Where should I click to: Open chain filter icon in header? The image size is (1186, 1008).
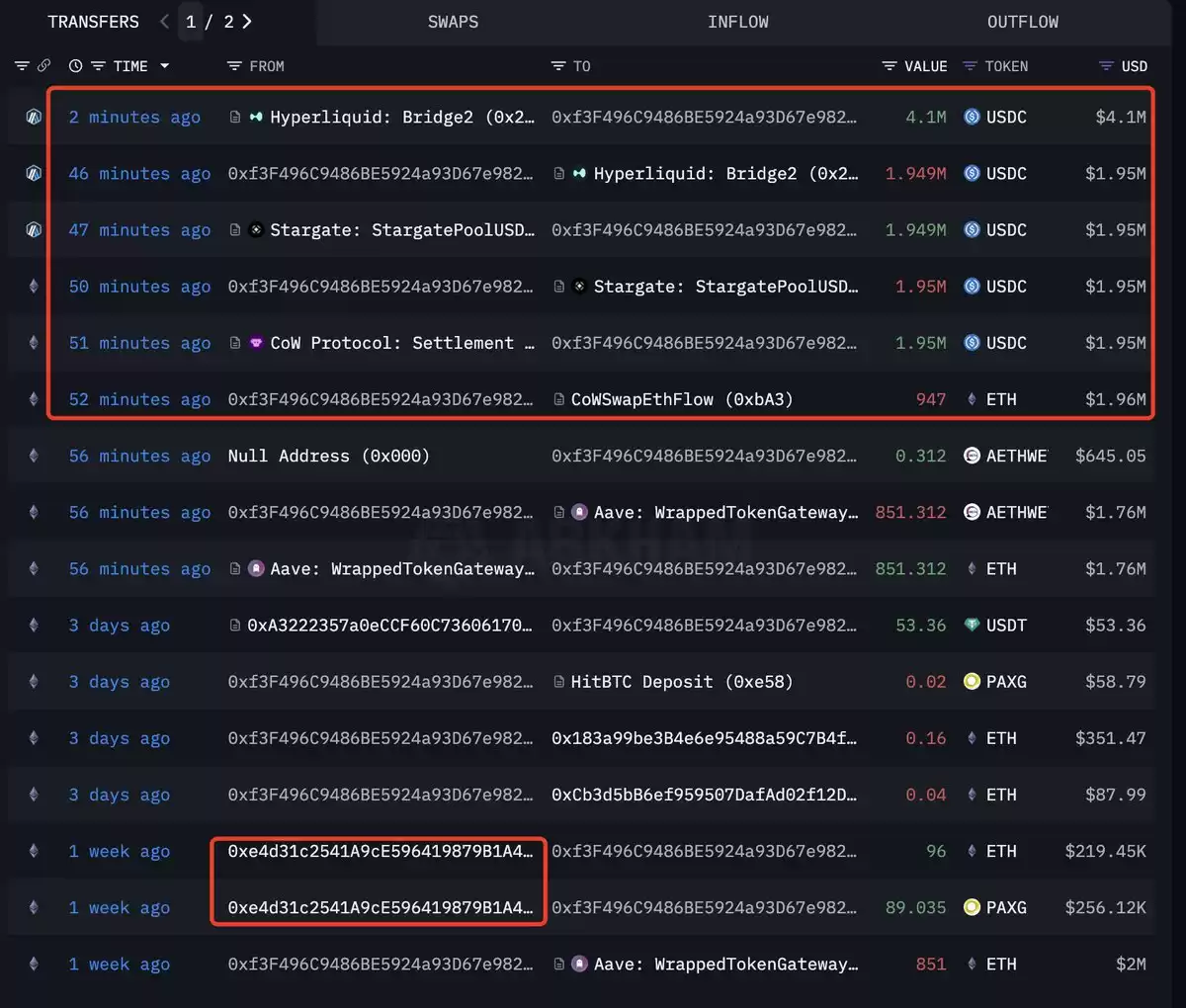pos(22,66)
